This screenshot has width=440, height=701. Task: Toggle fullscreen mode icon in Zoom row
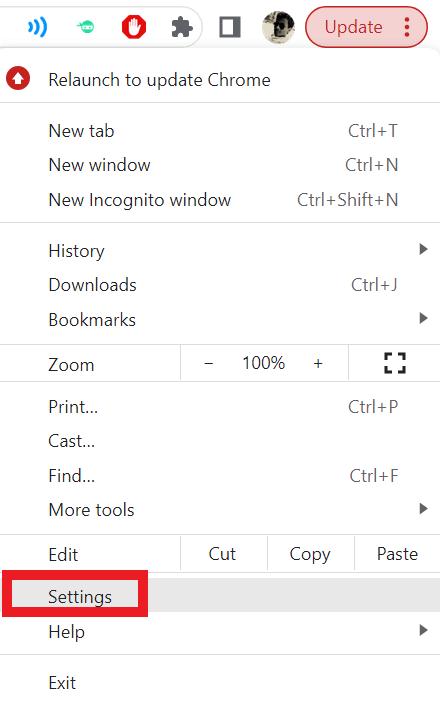pos(395,363)
